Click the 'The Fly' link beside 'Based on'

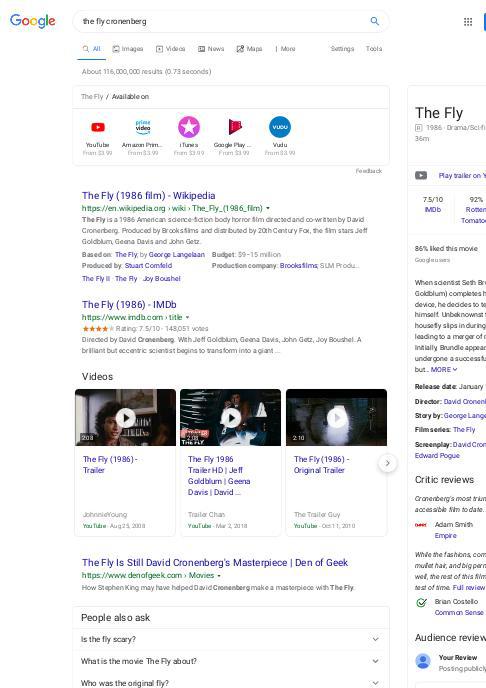pos(126,254)
